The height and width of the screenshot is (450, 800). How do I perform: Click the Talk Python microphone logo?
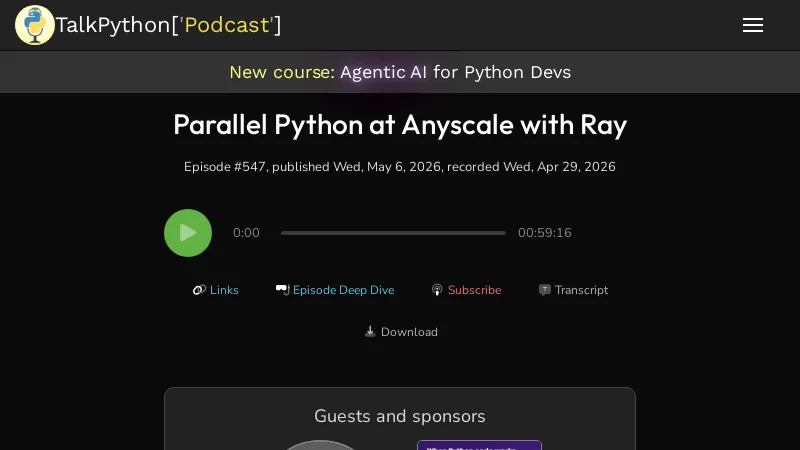pyautogui.click(x=34, y=25)
